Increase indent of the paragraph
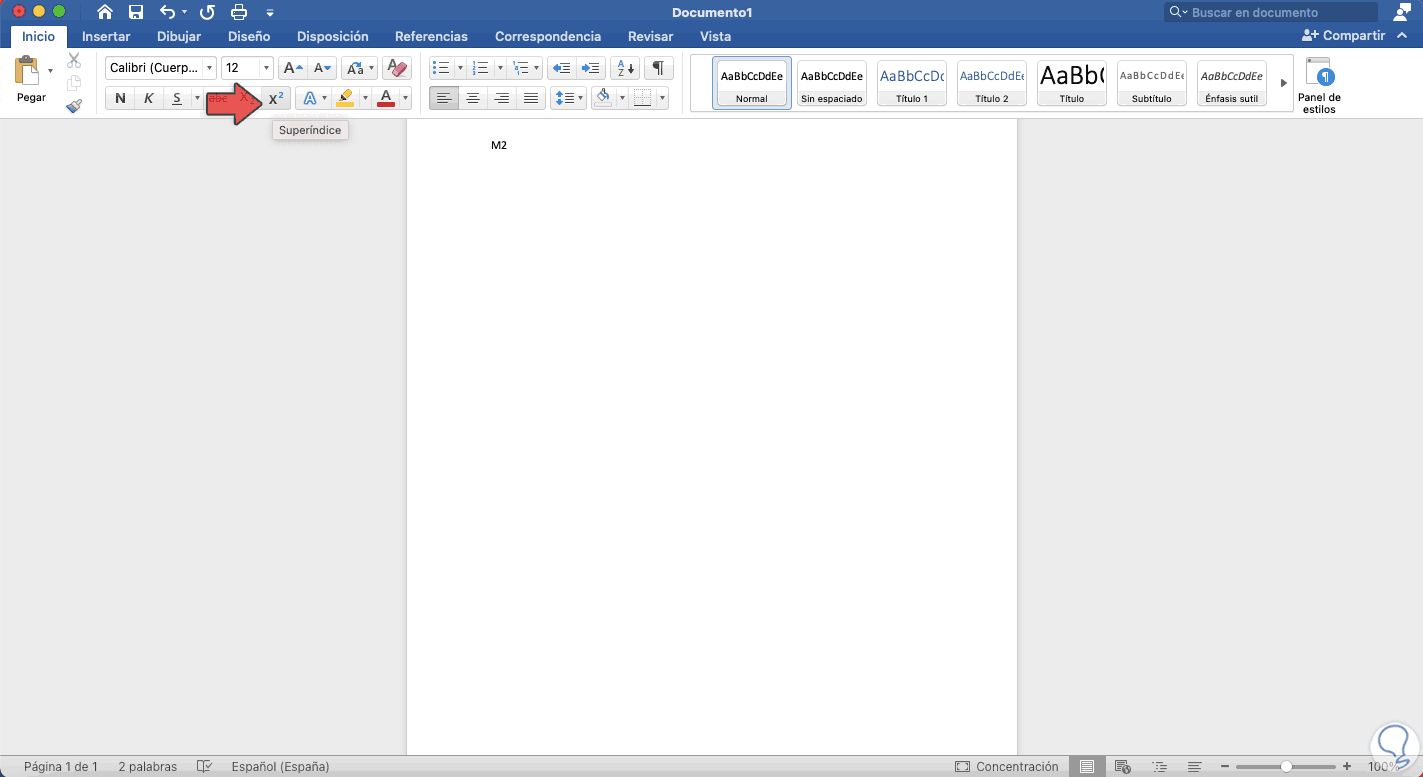This screenshot has width=1423, height=777. tap(592, 68)
